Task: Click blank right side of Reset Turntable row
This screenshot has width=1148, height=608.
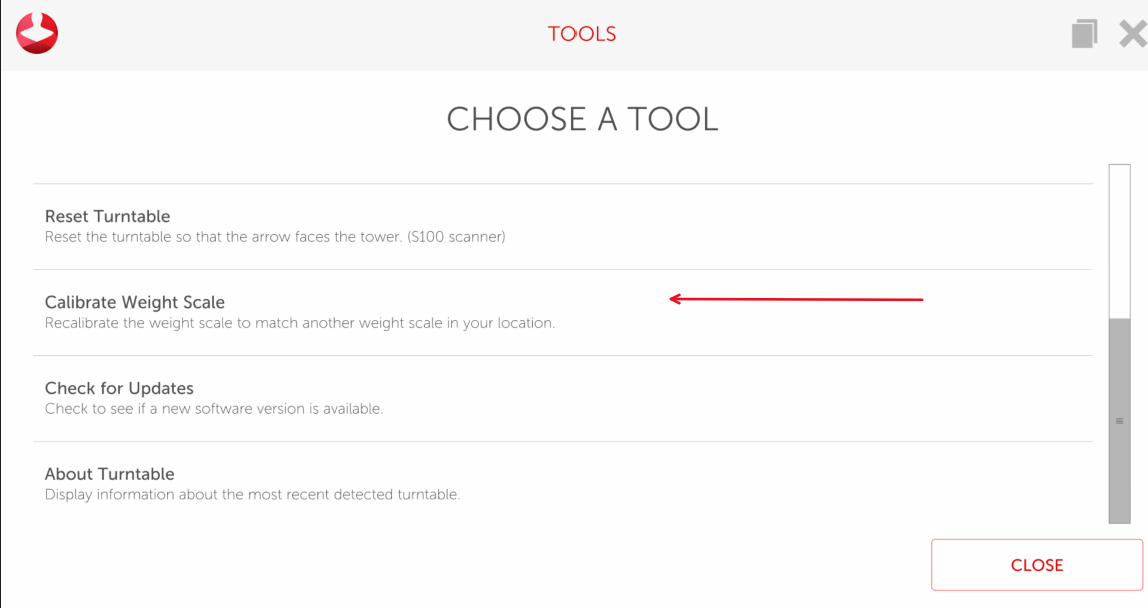Action: tap(800, 226)
